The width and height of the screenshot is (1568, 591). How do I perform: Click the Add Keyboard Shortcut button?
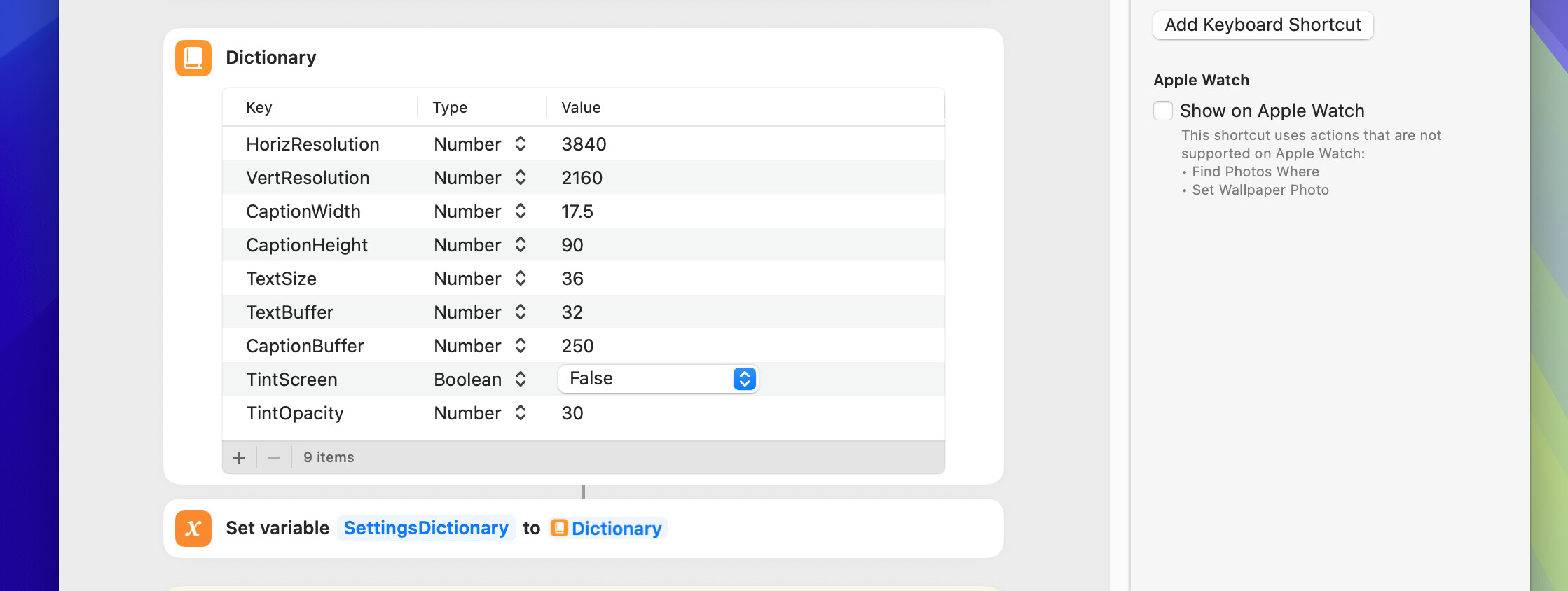click(x=1263, y=25)
